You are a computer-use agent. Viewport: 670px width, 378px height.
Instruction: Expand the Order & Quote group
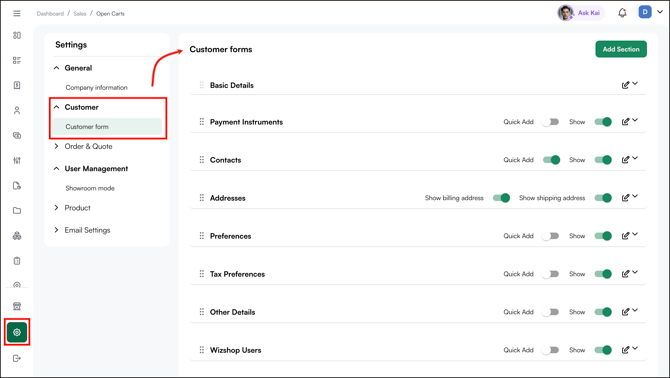(x=56, y=146)
